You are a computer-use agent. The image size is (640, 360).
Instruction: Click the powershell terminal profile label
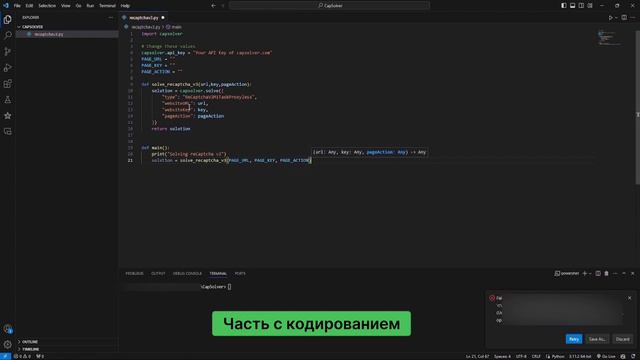click(x=567, y=273)
